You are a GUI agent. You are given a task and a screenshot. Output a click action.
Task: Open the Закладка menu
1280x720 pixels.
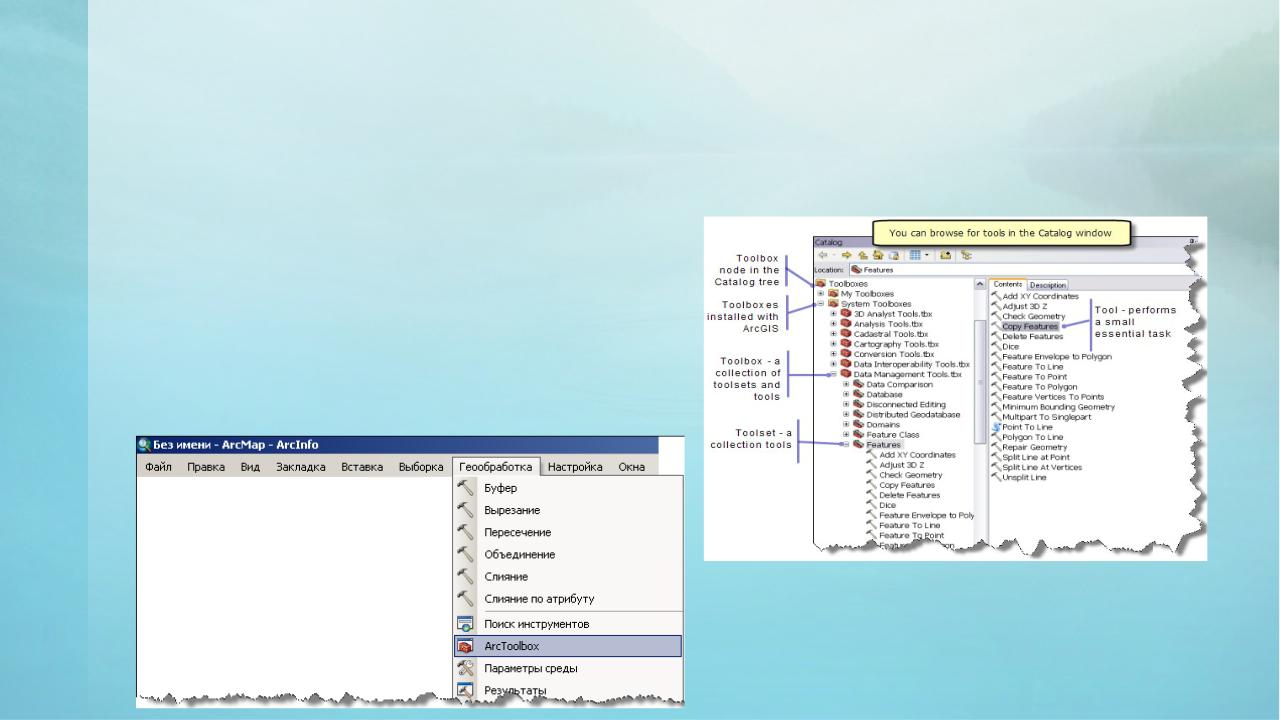tap(301, 467)
